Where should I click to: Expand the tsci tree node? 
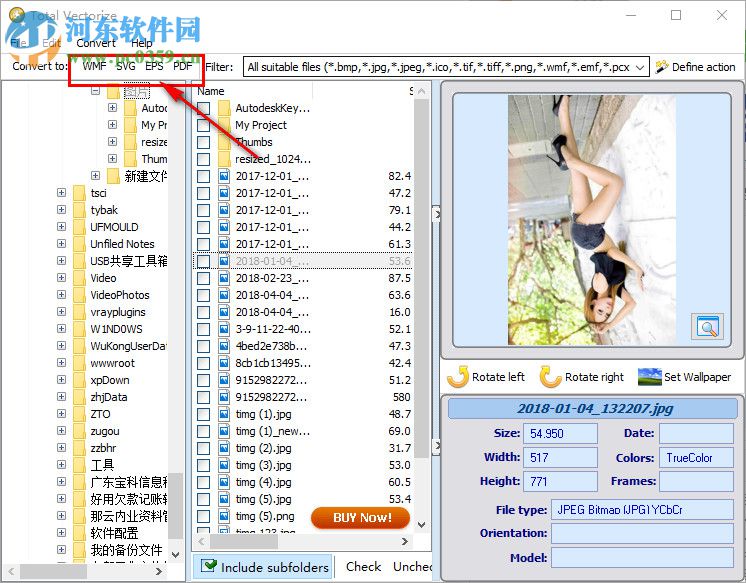coord(61,193)
